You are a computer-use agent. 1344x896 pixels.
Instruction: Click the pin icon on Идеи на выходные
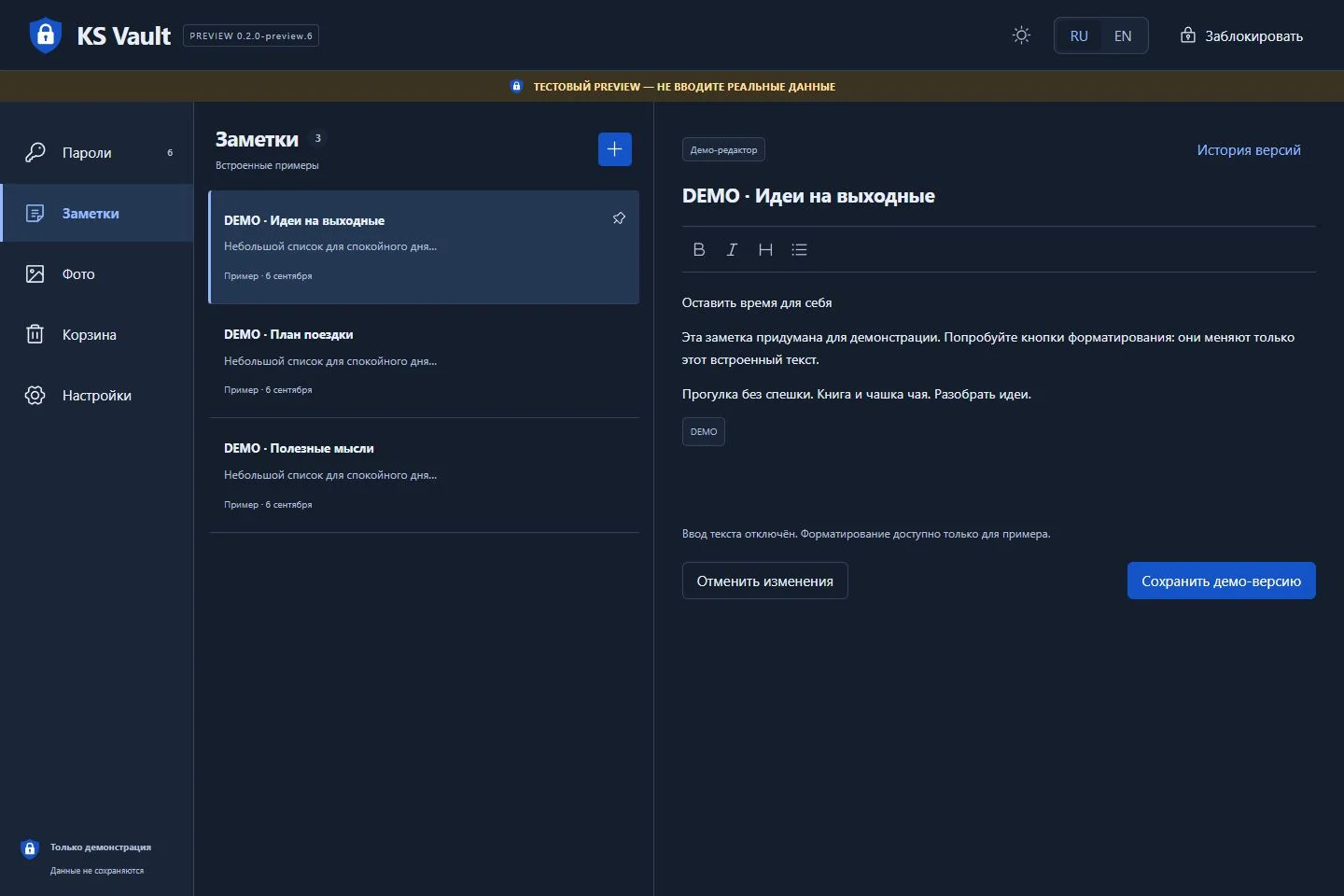point(619,218)
